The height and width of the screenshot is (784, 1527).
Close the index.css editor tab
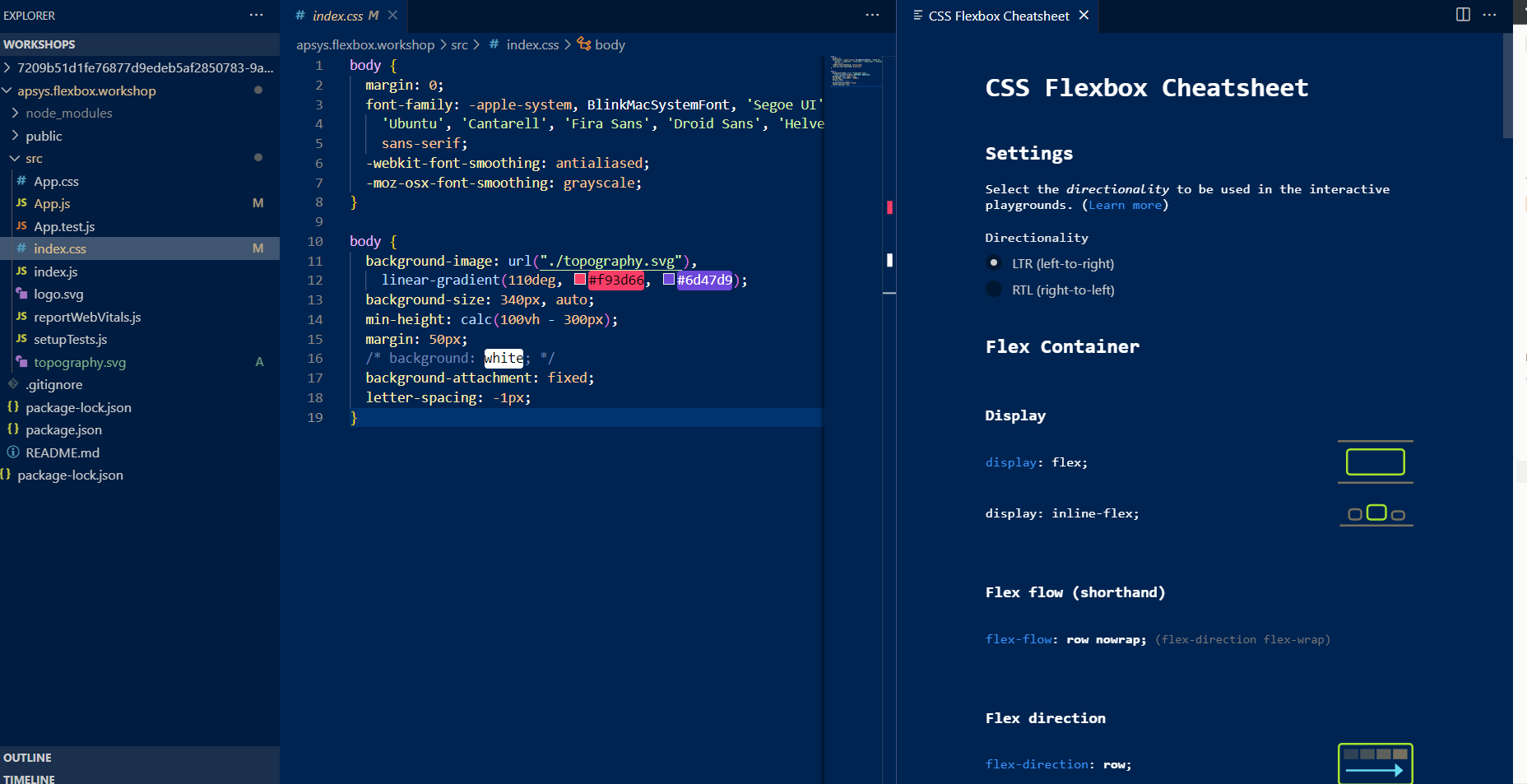(x=392, y=15)
